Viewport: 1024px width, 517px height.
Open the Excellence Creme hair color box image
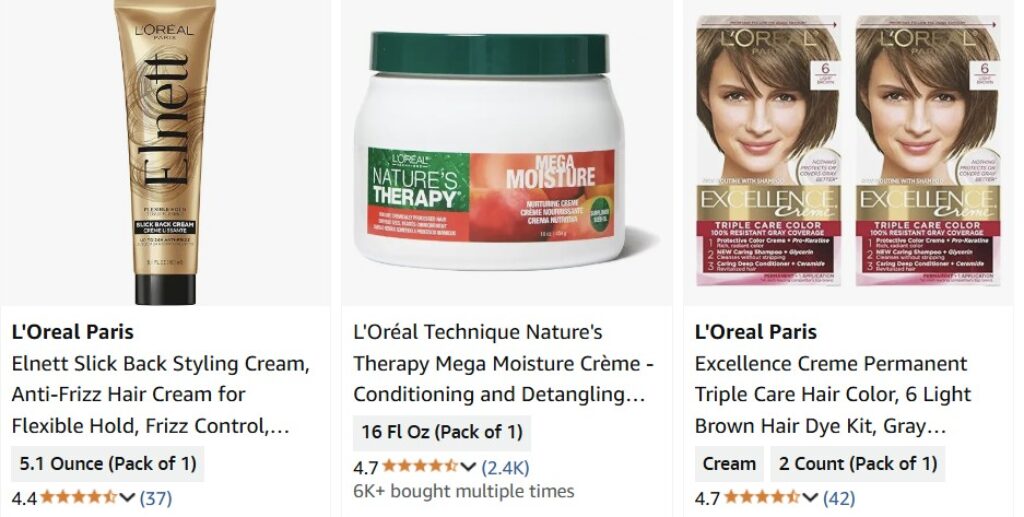848,151
